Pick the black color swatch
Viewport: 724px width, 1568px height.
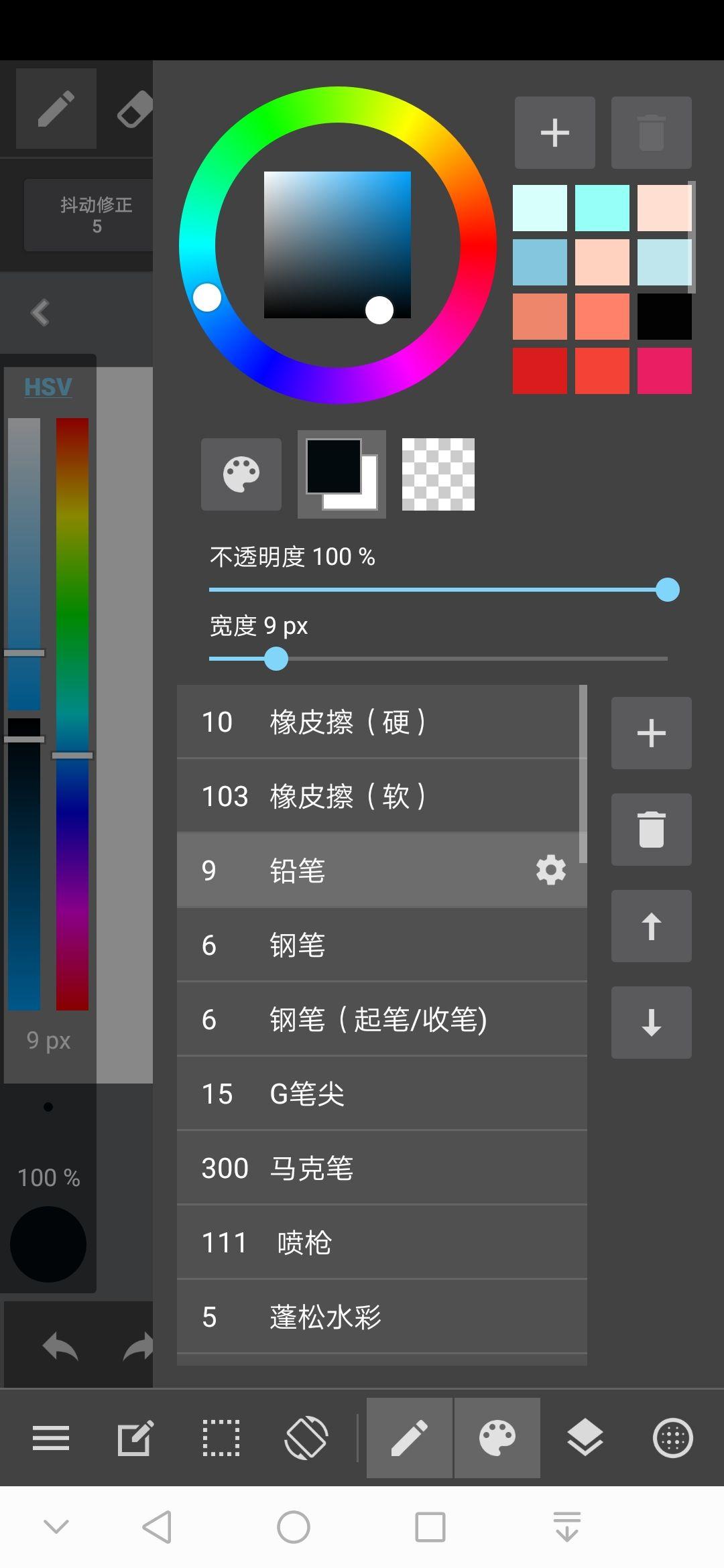(x=664, y=316)
